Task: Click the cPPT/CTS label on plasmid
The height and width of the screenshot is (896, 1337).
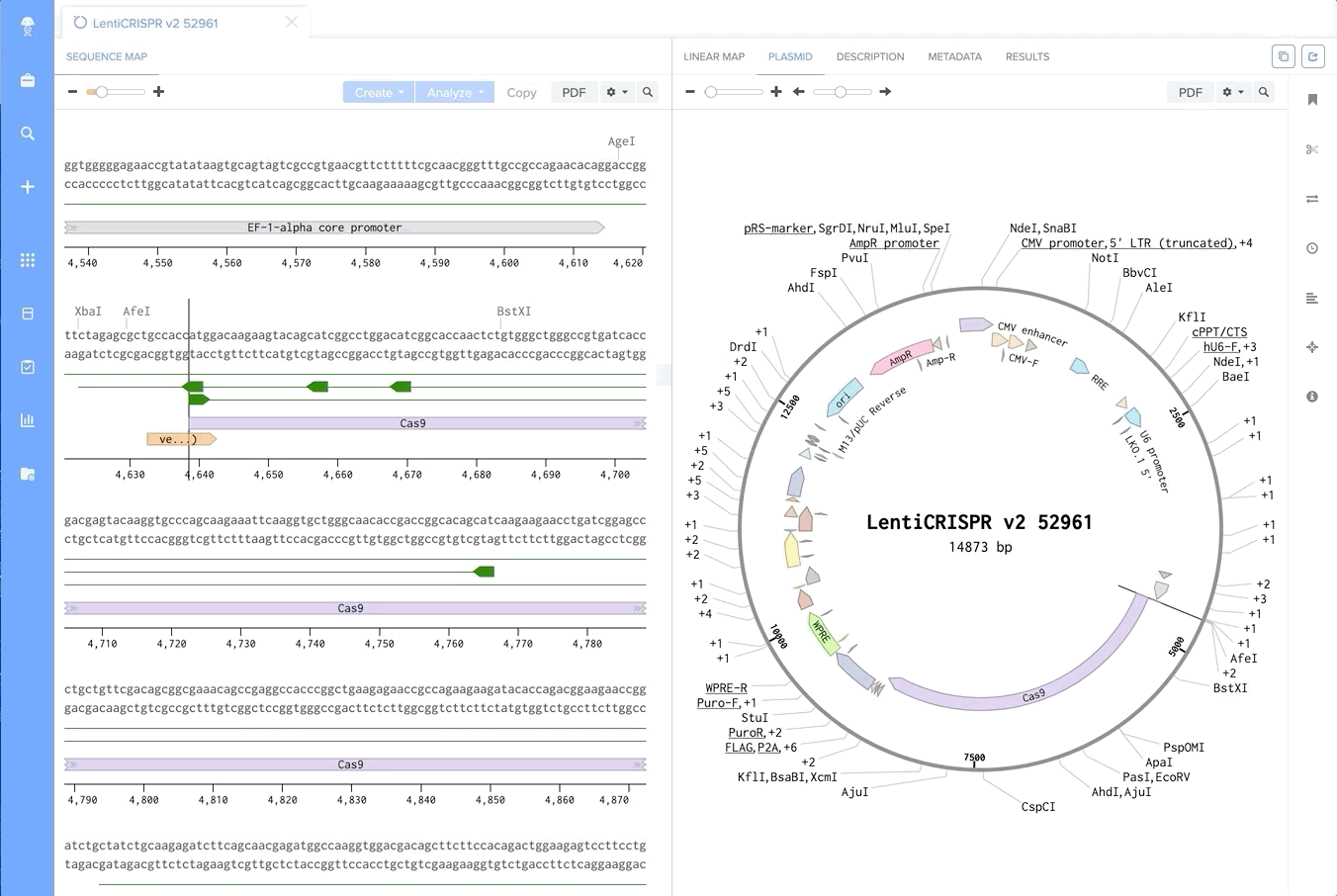Action: click(x=1219, y=332)
